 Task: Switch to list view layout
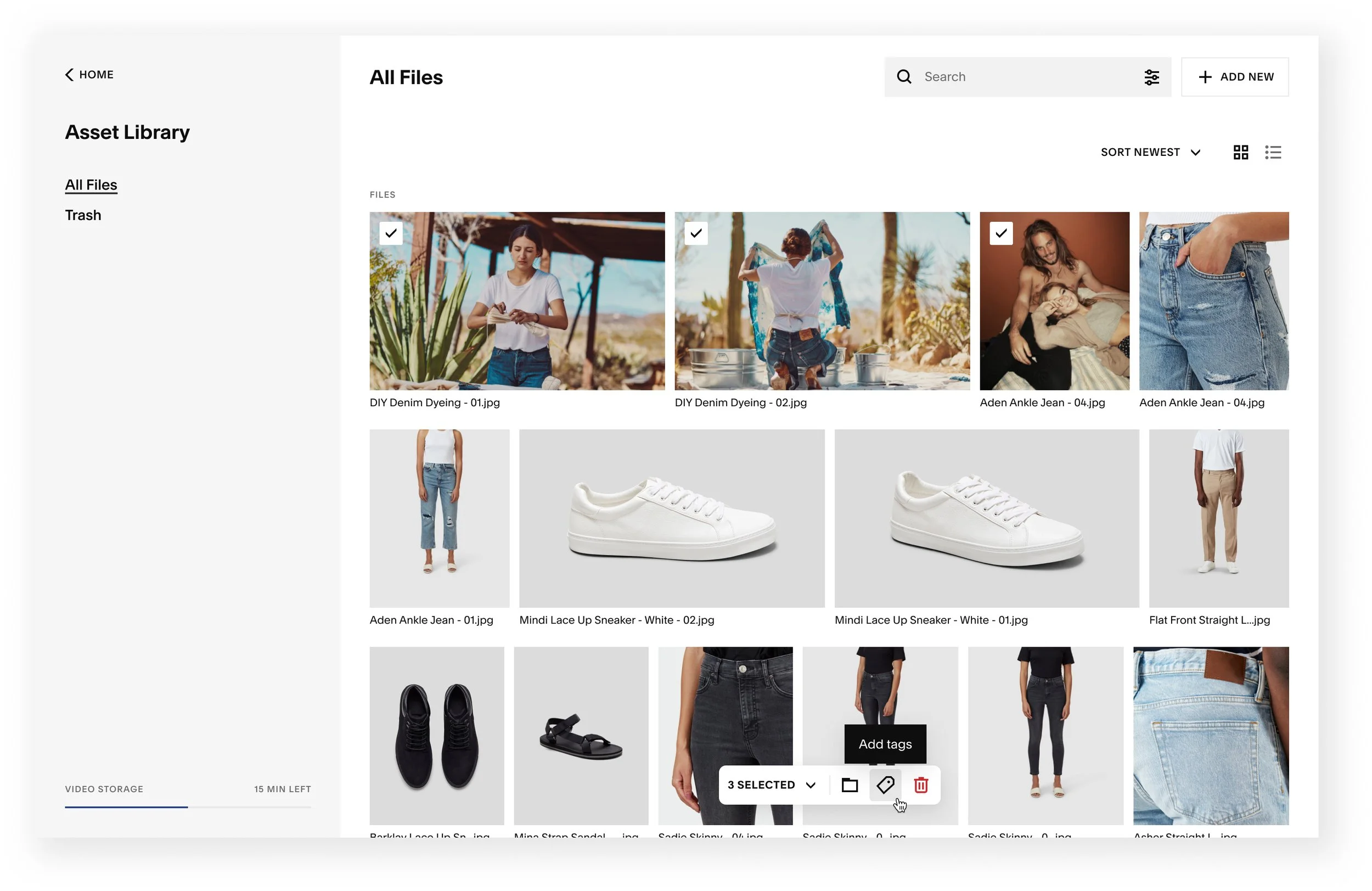pyautogui.click(x=1272, y=152)
